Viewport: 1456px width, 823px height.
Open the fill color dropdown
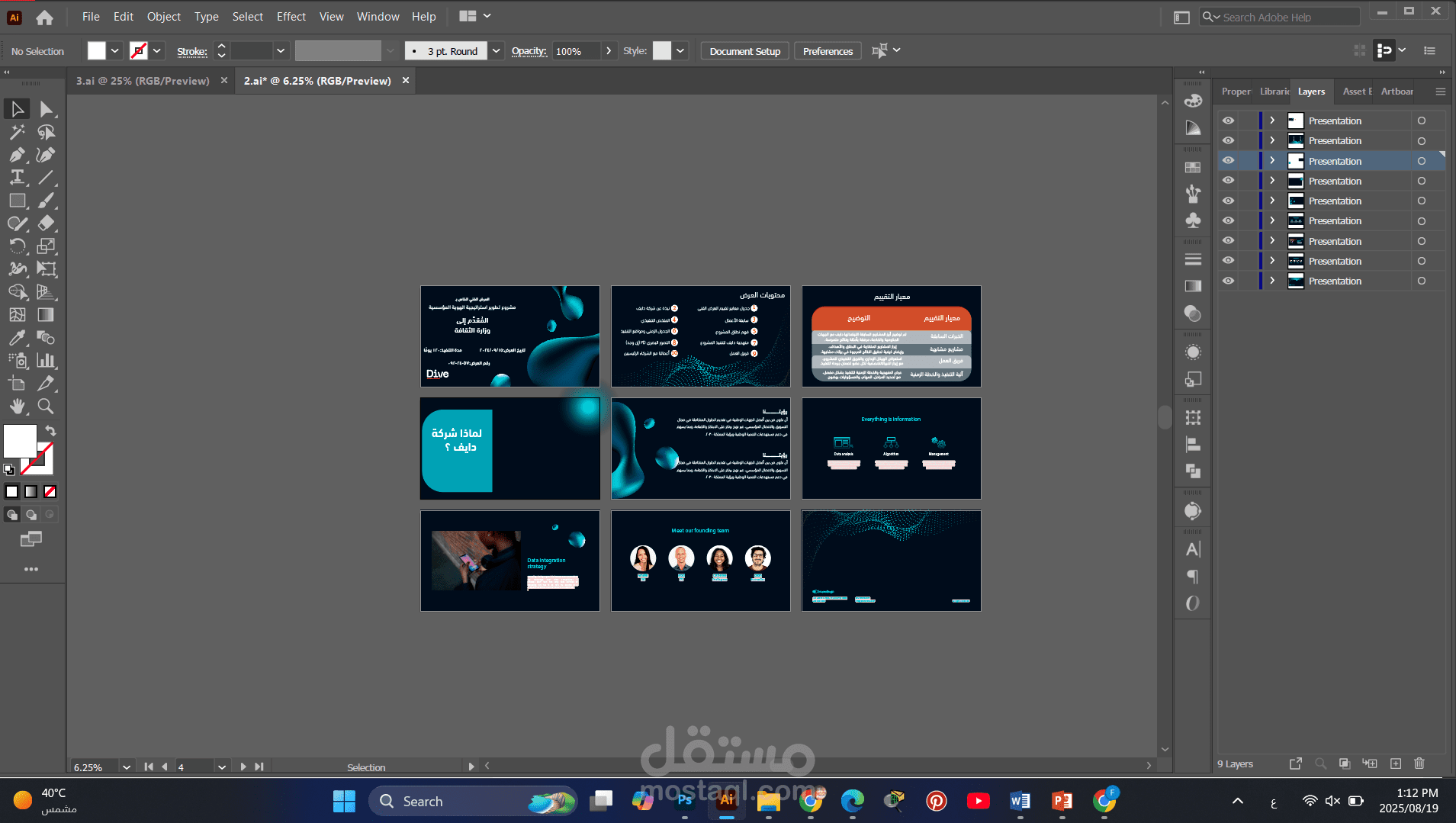tap(115, 51)
